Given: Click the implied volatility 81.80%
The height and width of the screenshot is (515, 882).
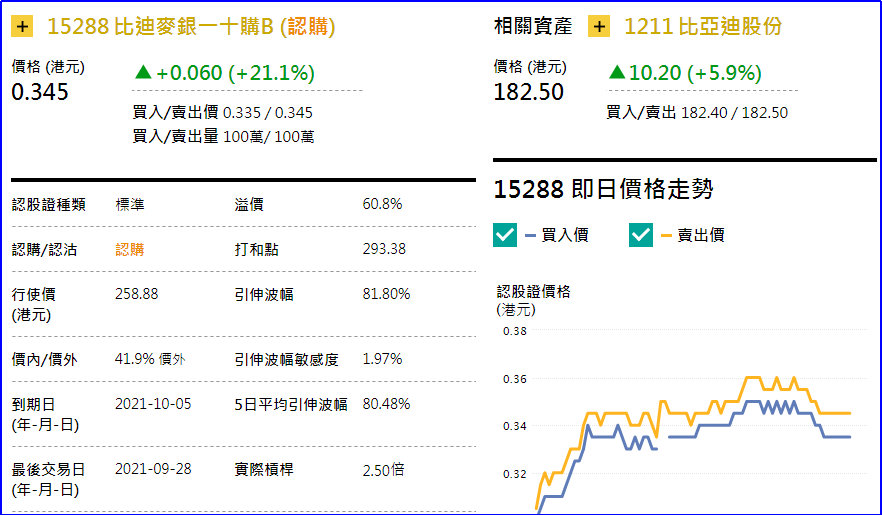Looking at the screenshot, I should [x=386, y=294].
